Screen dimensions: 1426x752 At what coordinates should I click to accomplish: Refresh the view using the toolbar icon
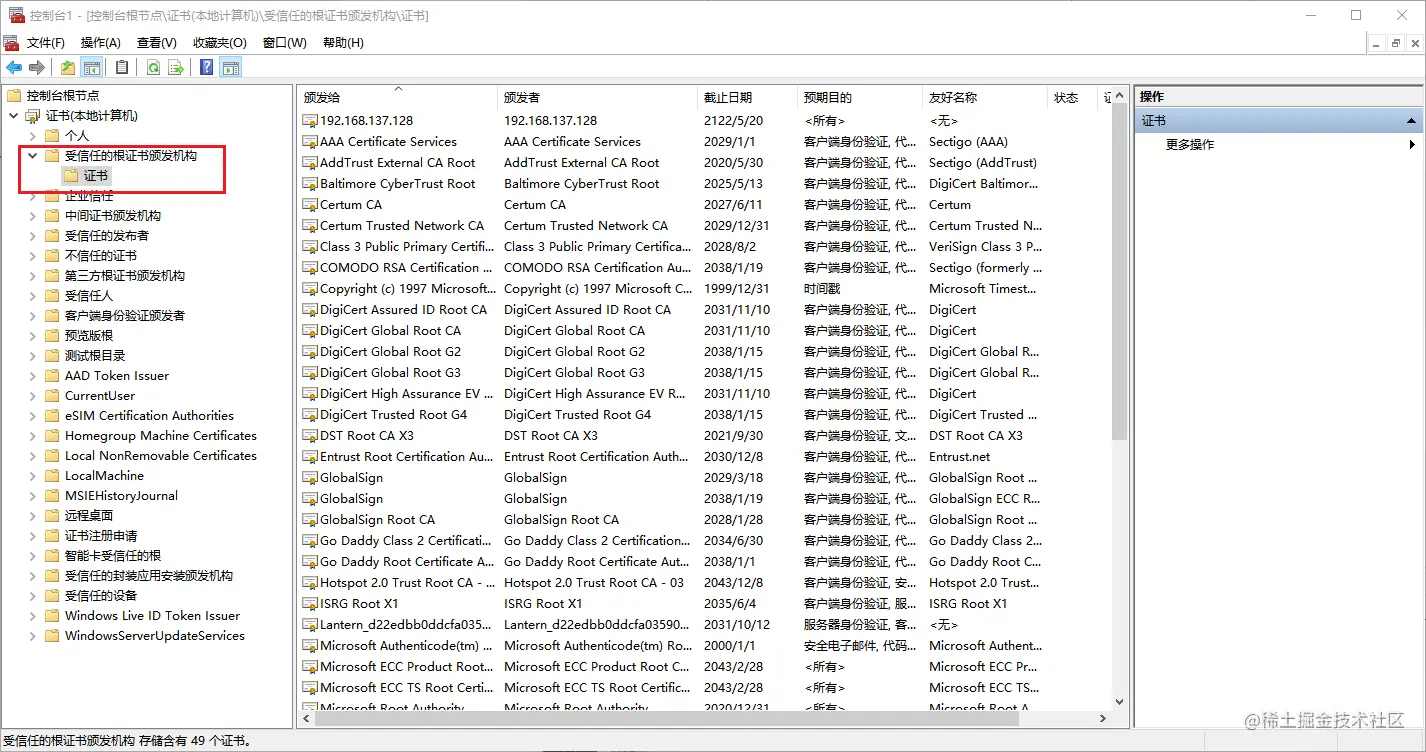[153, 68]
